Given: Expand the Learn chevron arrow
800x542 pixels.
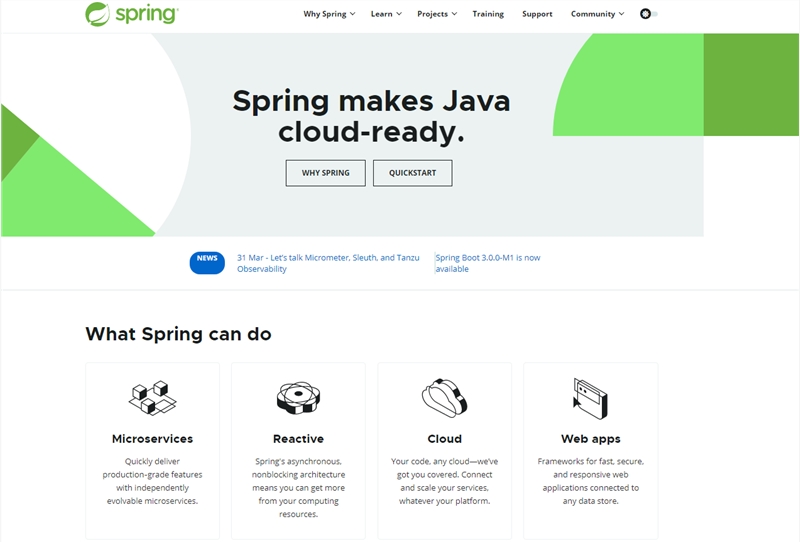Looking at the screenshot, I should point(399,14).
